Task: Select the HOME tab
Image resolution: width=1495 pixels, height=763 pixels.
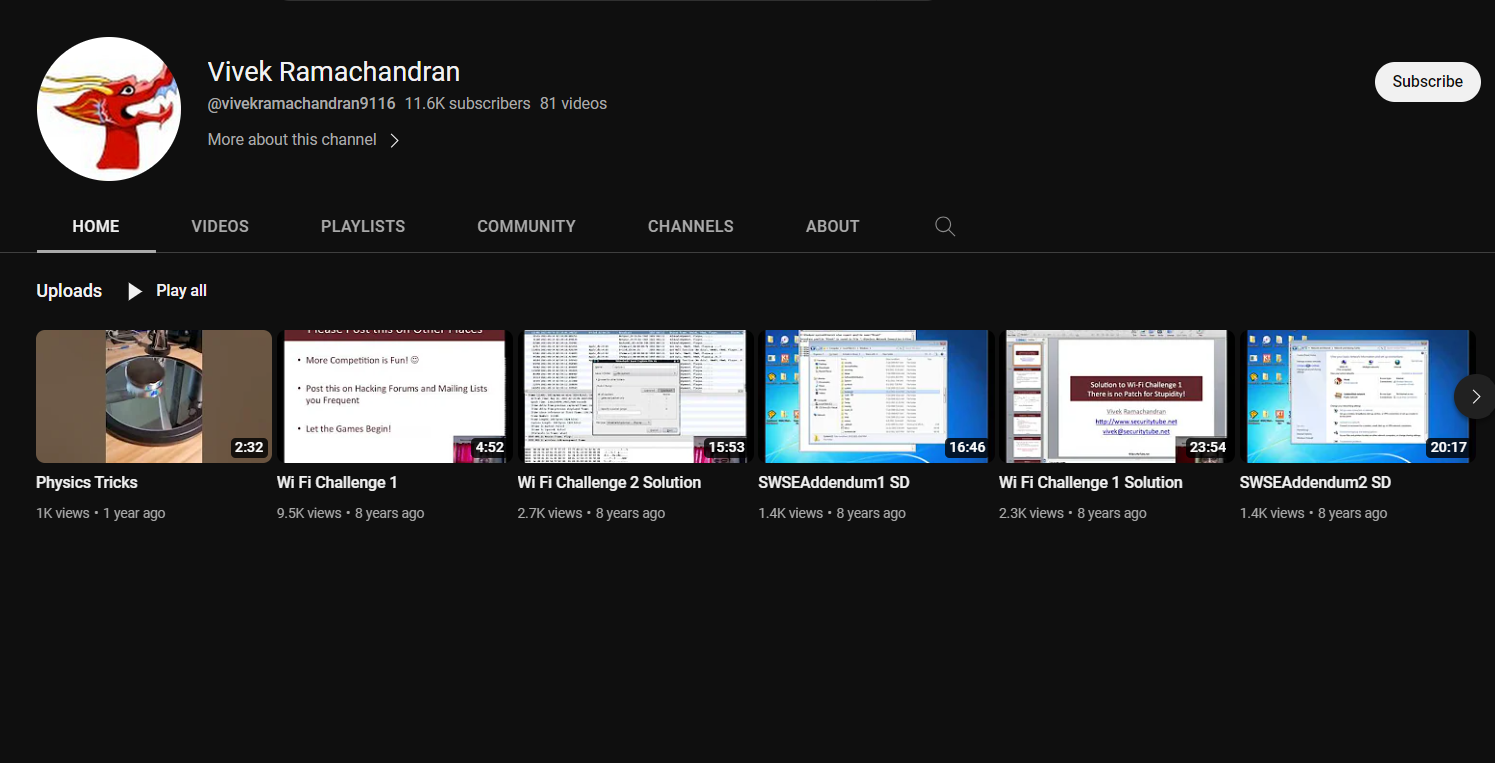Action: pos(95,226)
